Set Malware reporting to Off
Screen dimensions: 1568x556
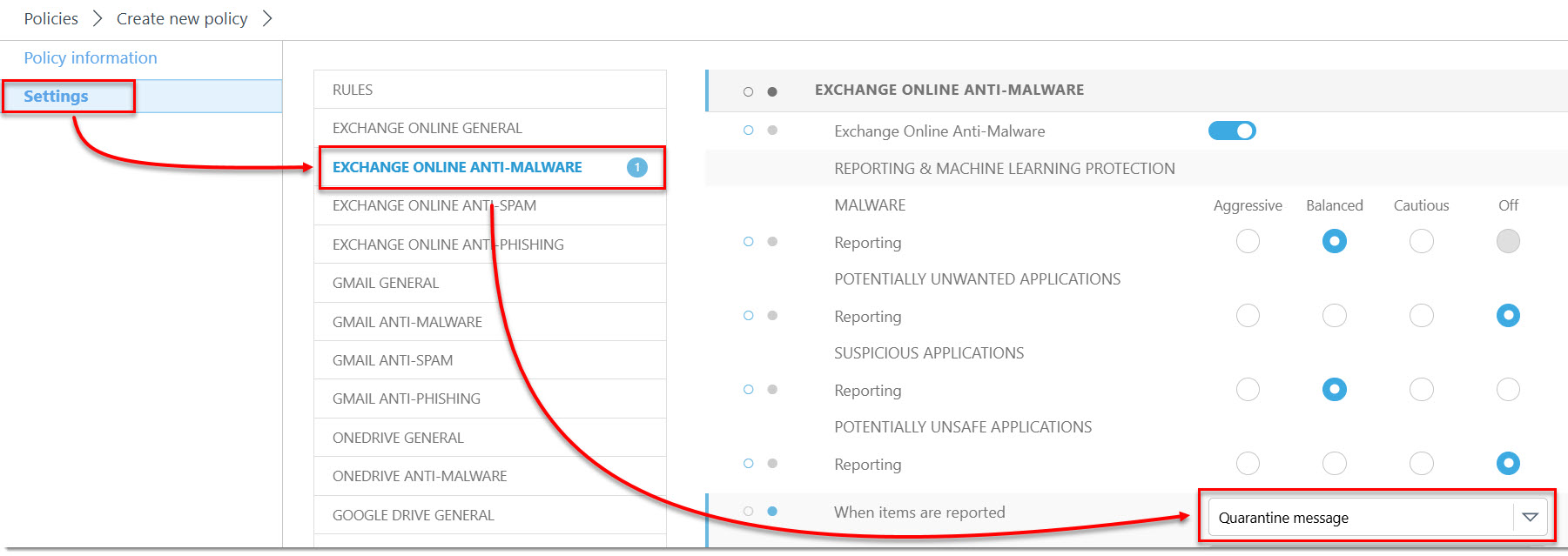[x=1509, y=241]
